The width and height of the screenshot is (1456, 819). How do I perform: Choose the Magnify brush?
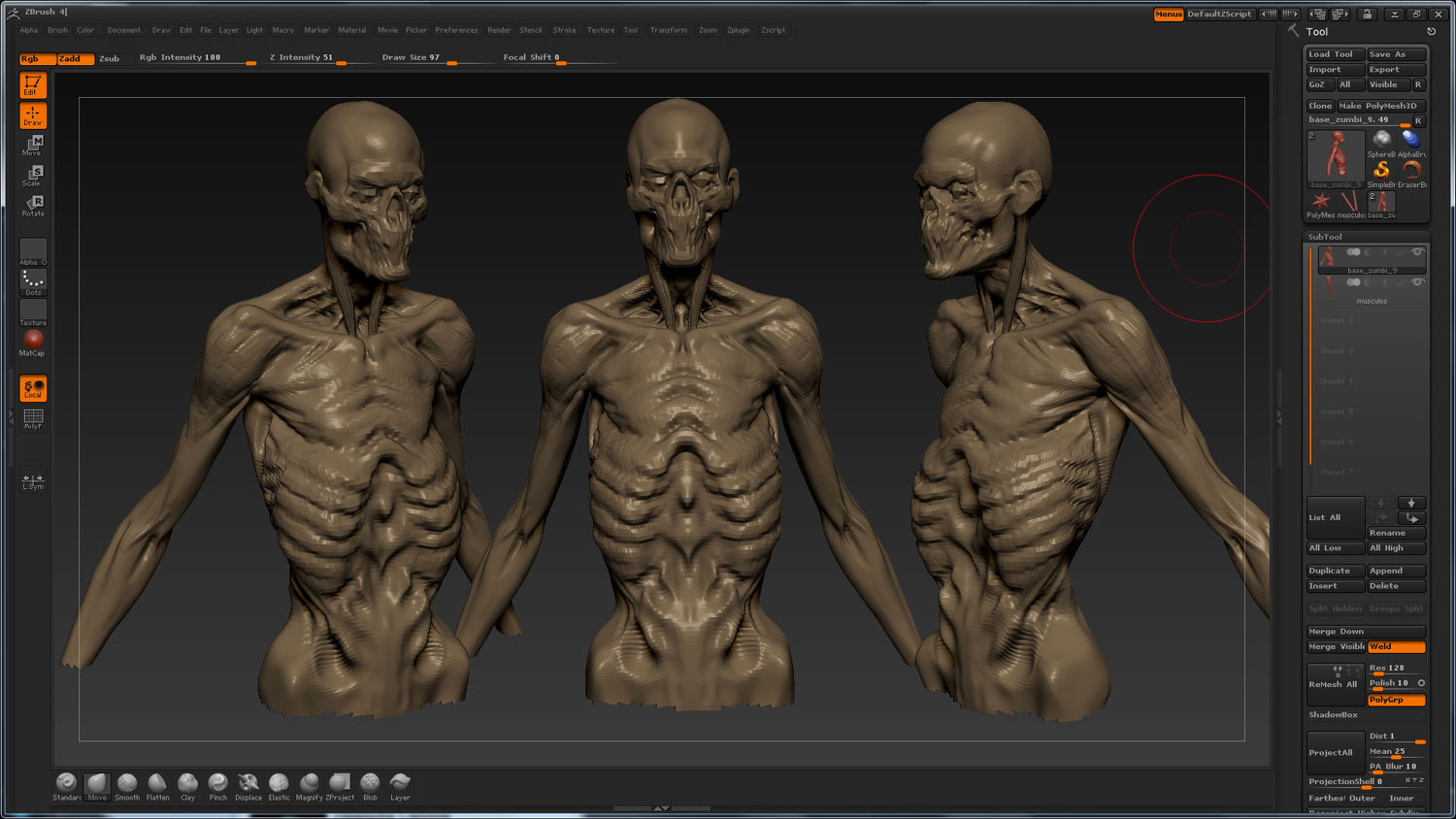[x=309, y=784]
